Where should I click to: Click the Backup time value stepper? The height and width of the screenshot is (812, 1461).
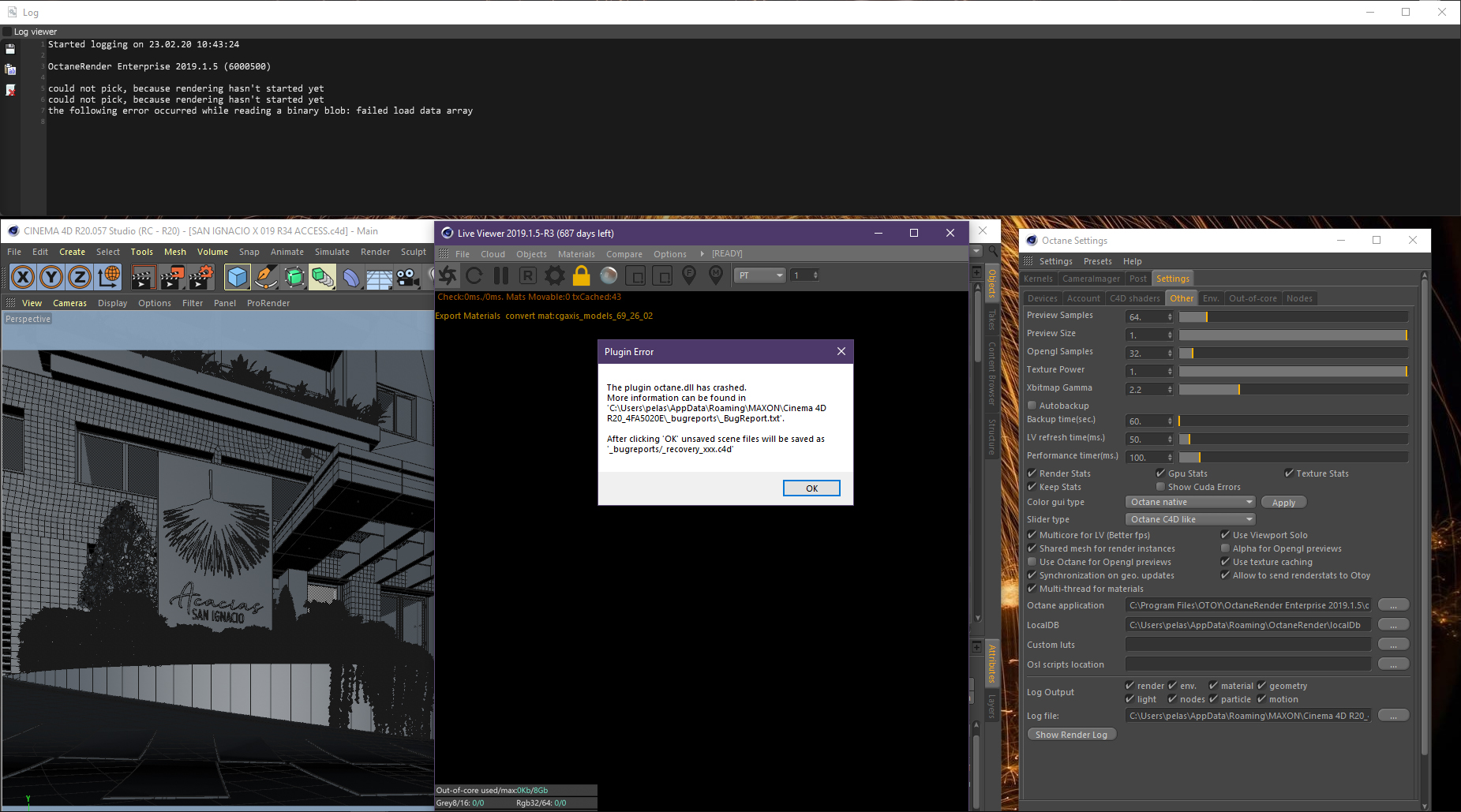click(x=1170, y=421)
